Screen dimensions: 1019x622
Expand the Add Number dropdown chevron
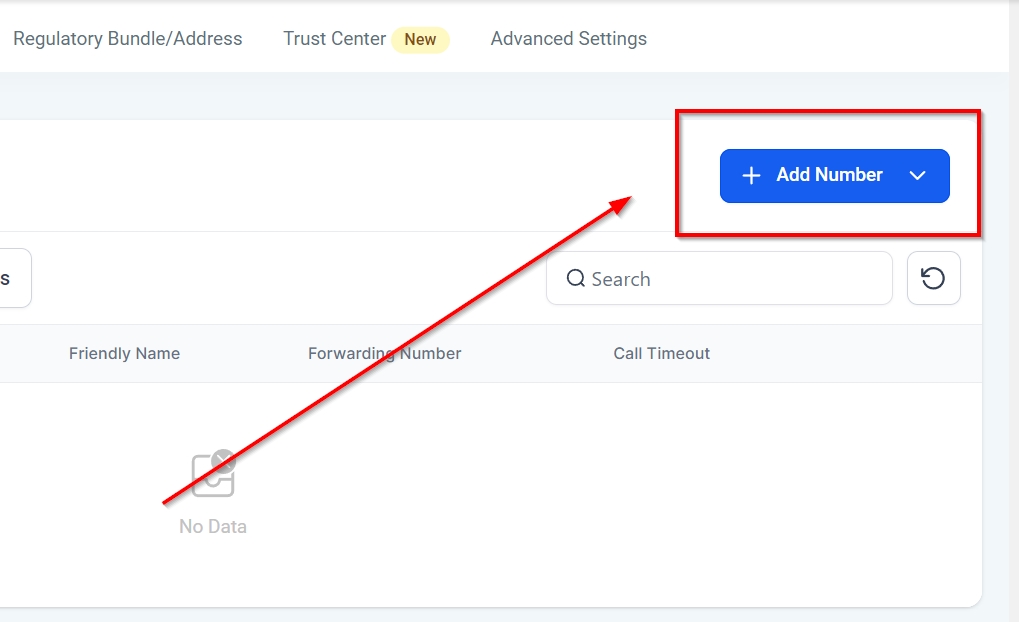[918, 176]
